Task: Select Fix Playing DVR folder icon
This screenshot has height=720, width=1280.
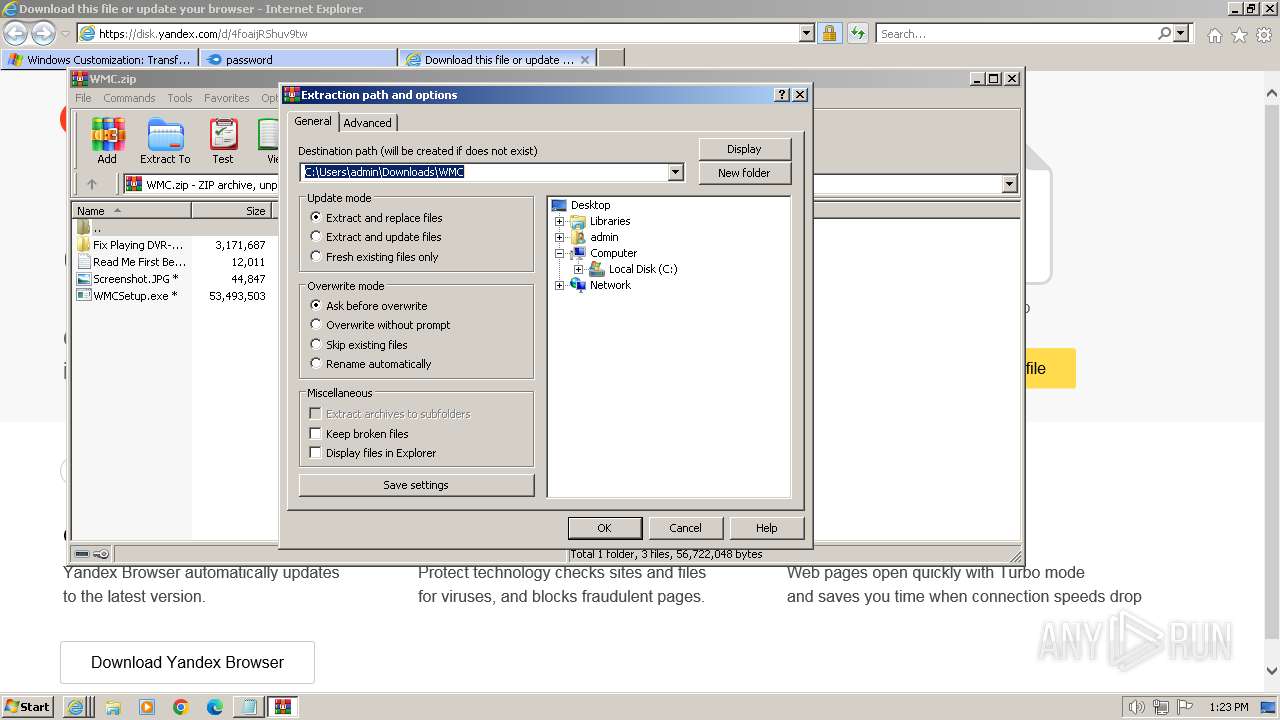Action: pos(84,245)
